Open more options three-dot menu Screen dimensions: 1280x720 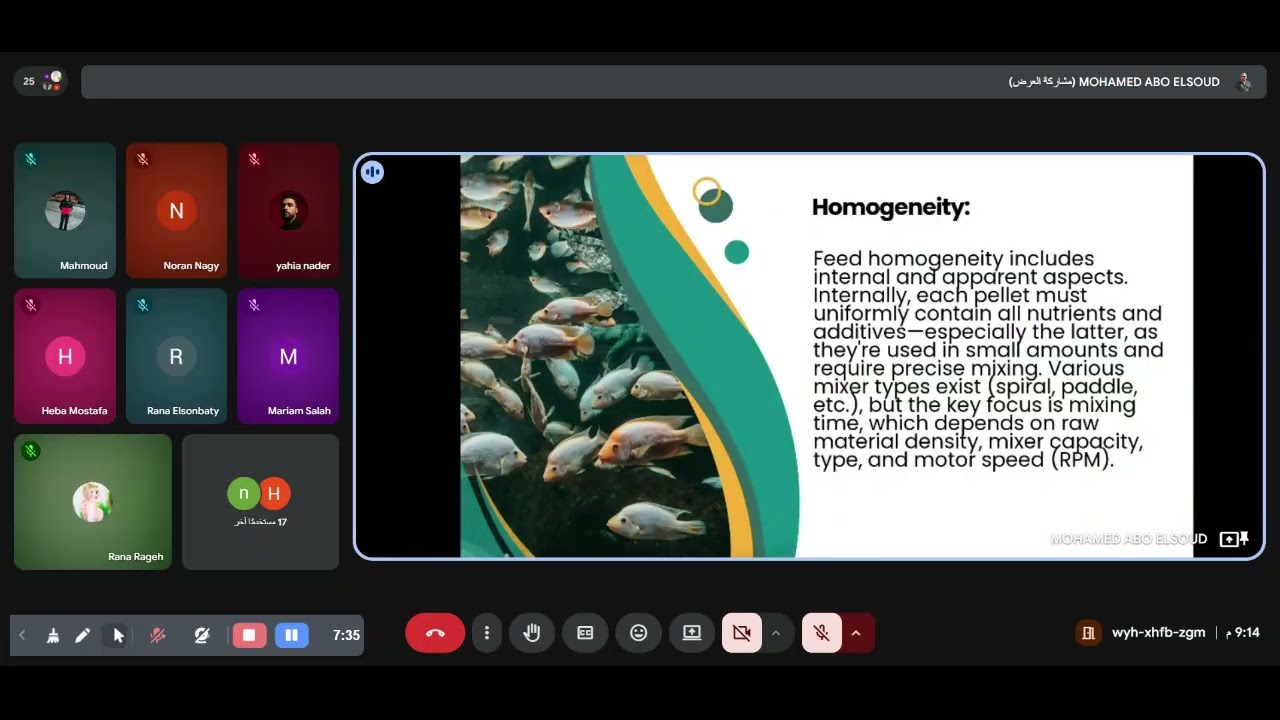(x=486, y=633)
